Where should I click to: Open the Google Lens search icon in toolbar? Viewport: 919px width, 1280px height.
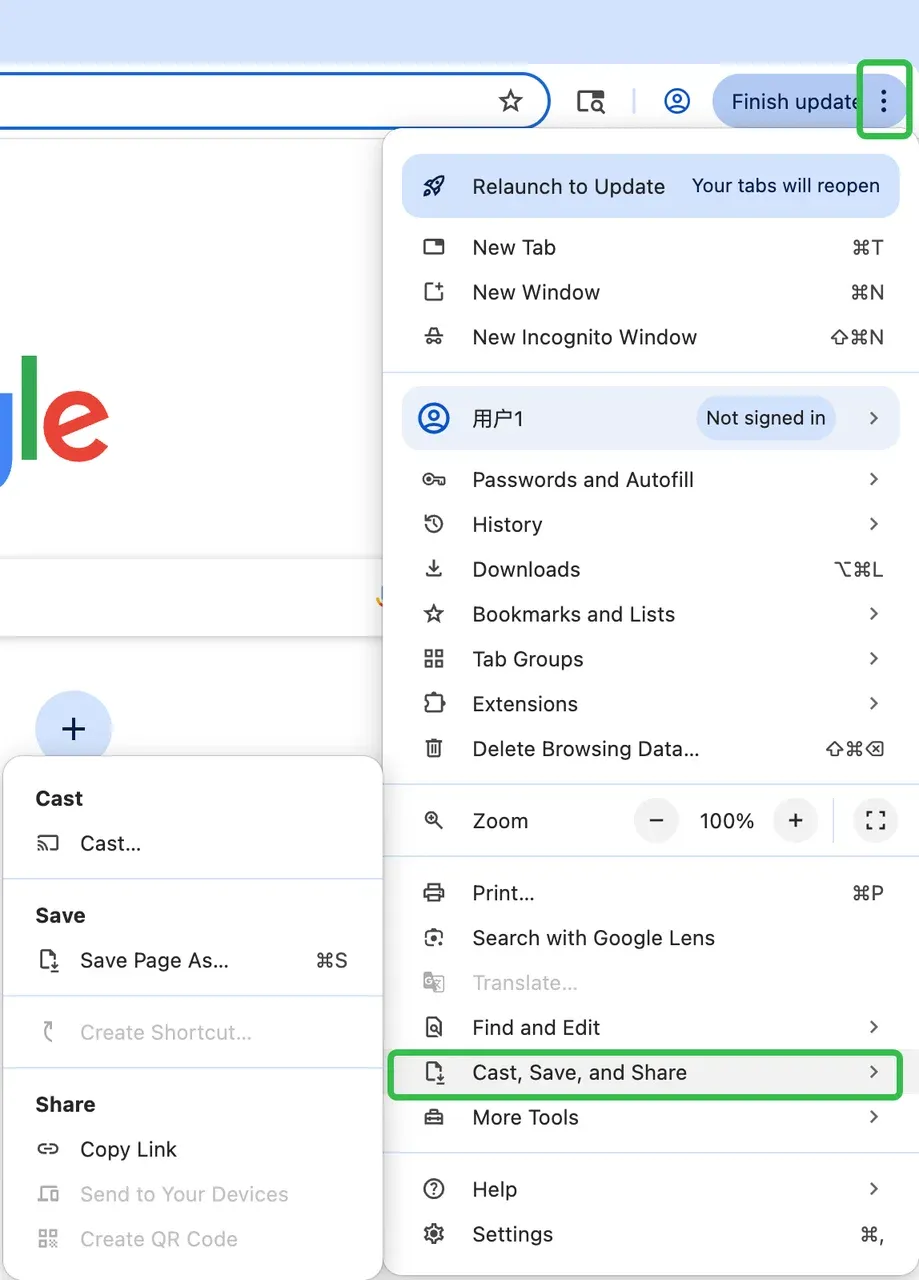[x=591, y=101]
